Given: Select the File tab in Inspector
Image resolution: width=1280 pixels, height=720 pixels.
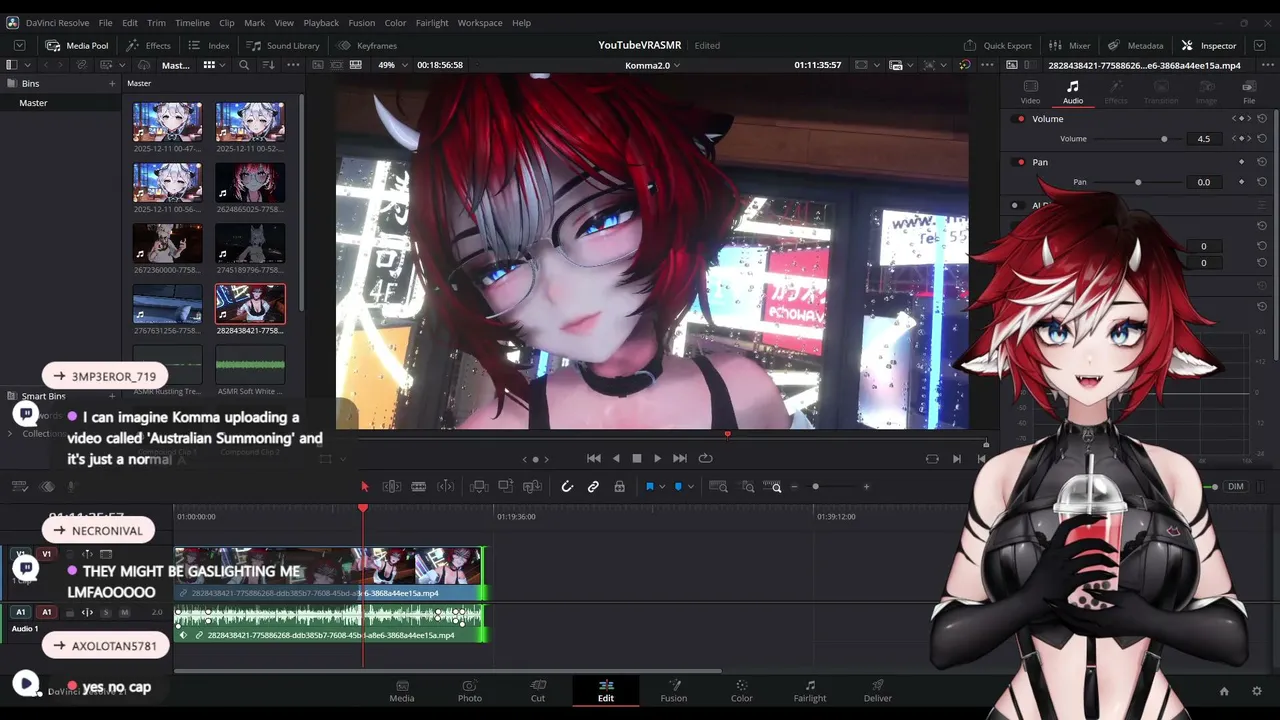Looking at the screenshot, I should tap(1249, 92).
